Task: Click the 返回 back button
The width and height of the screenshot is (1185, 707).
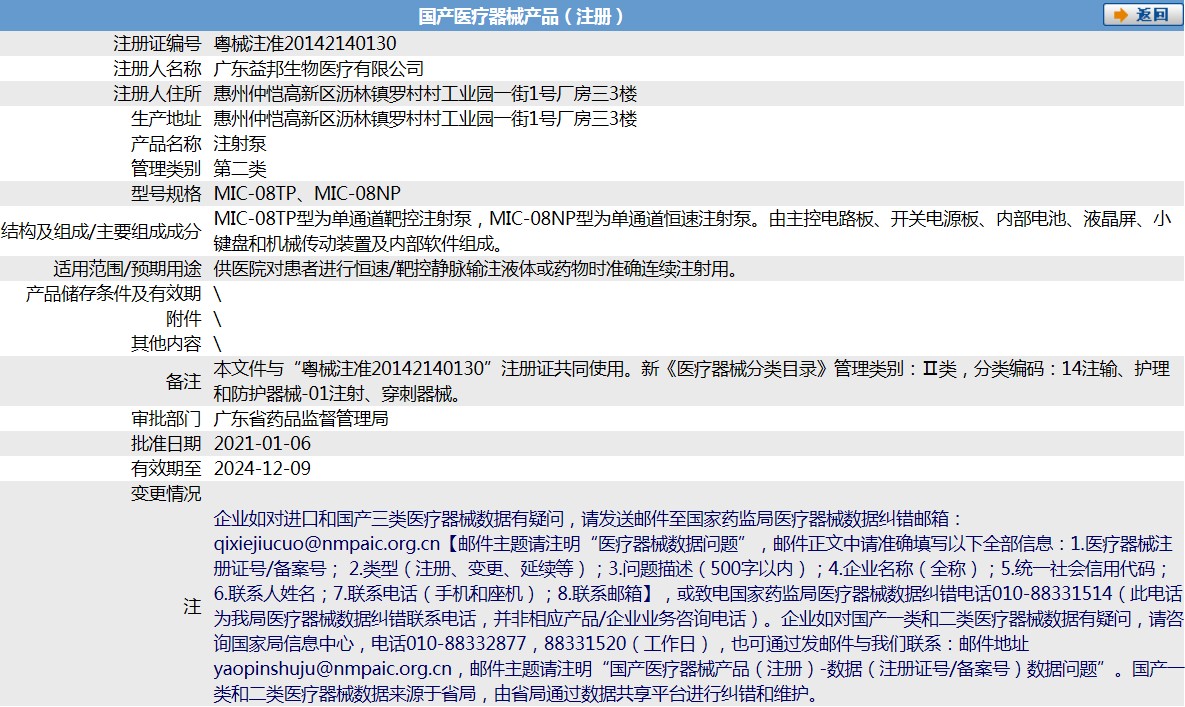Action: [x=1142, y=15]
